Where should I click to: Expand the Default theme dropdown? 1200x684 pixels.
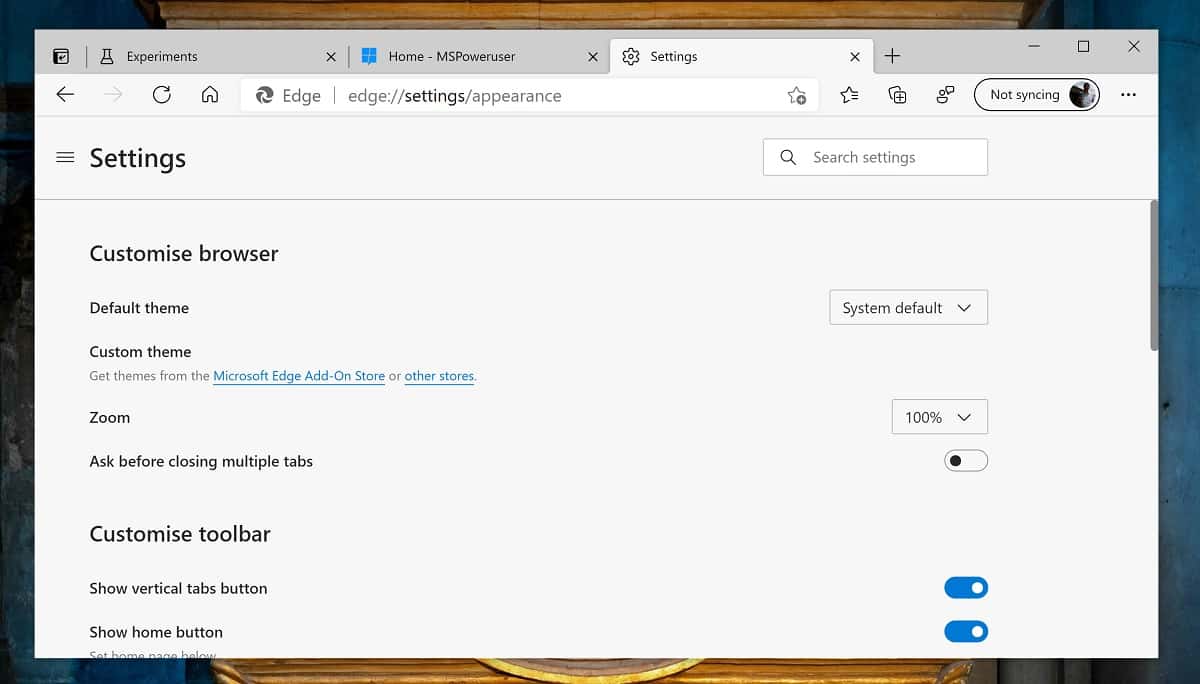[x=908, y=308]
